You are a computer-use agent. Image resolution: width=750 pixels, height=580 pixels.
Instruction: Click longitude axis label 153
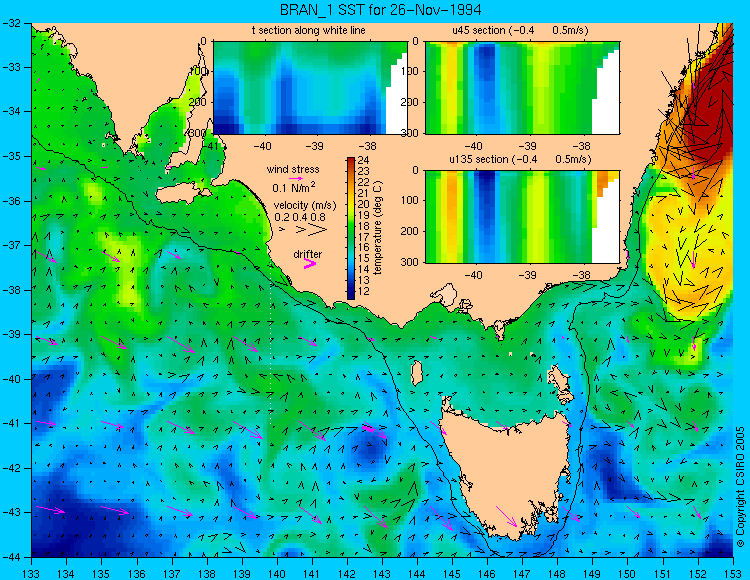click(733, 574)
